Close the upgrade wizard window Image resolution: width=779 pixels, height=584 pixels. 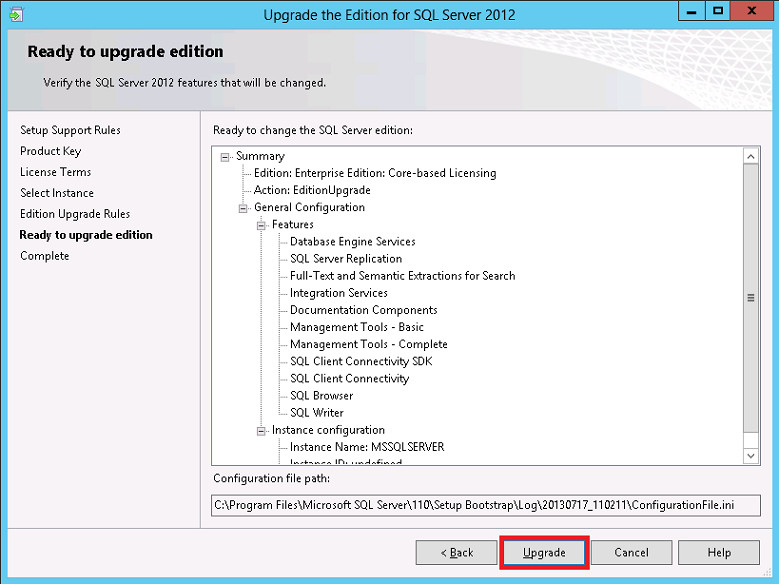point(752,11)
